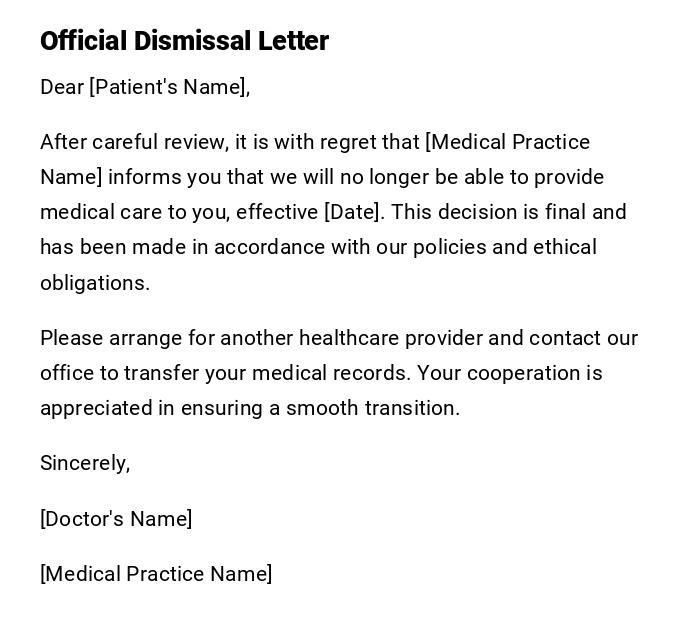
Task: Click the [Doctor's Name] placeholder
Action: coord(116,519)
